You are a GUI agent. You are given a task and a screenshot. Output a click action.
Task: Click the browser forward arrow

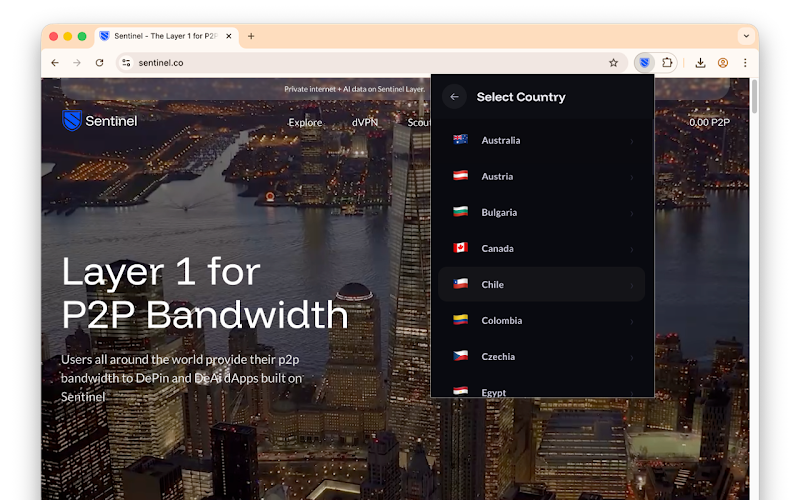tap(77, 63)
